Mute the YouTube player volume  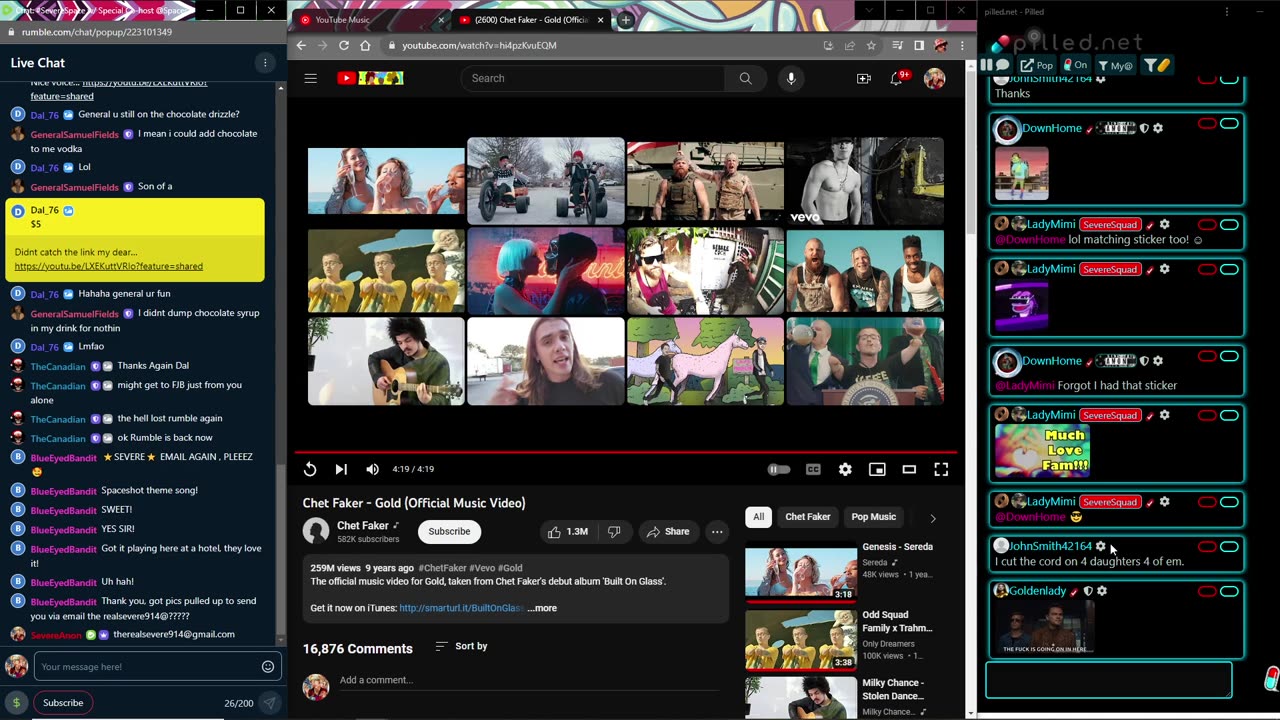[x=372, y=469]
